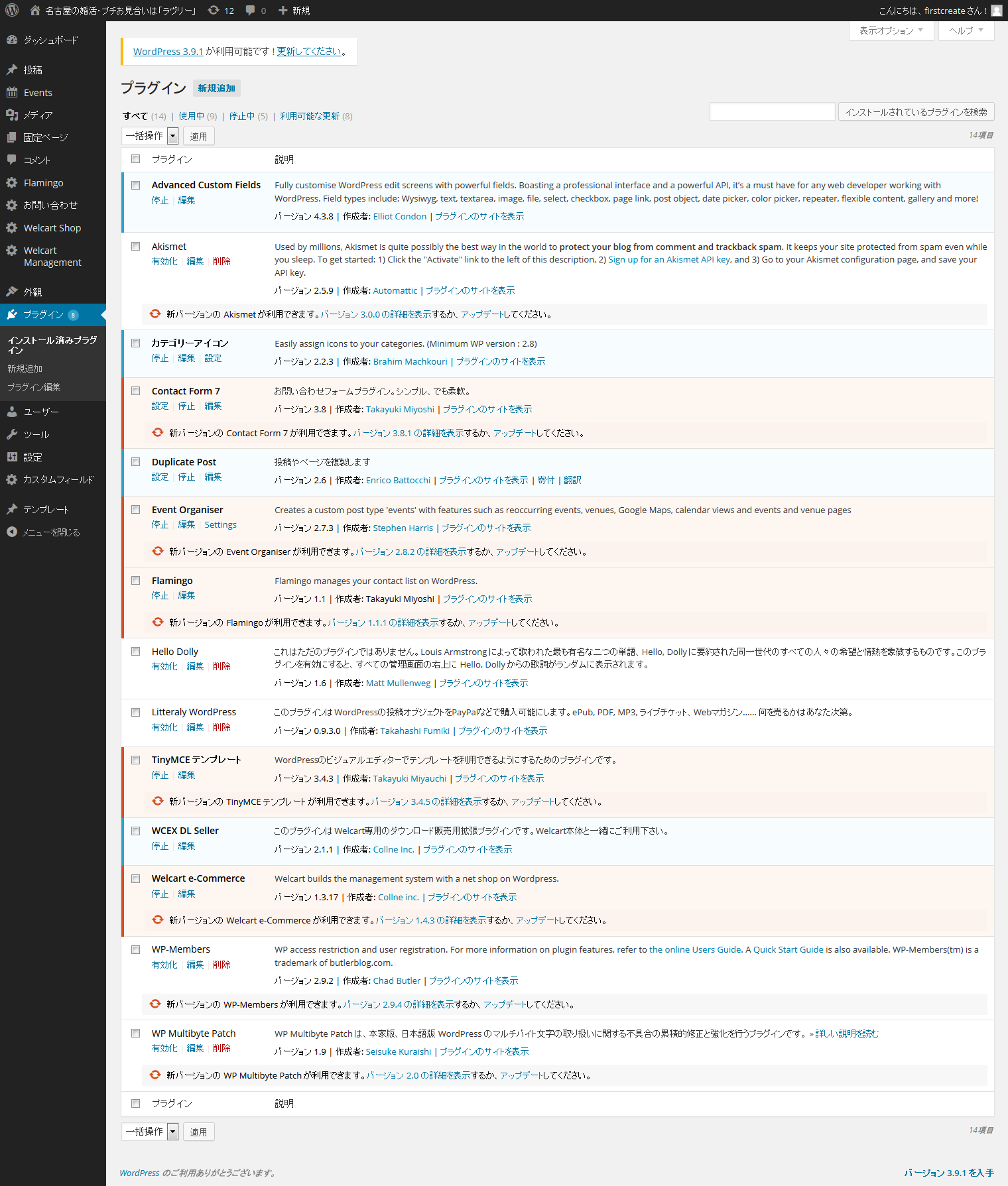Check the Duplicate Post checkbox
The height and width of the screenshot is (1186, 1008).
[x=136, y=462]
